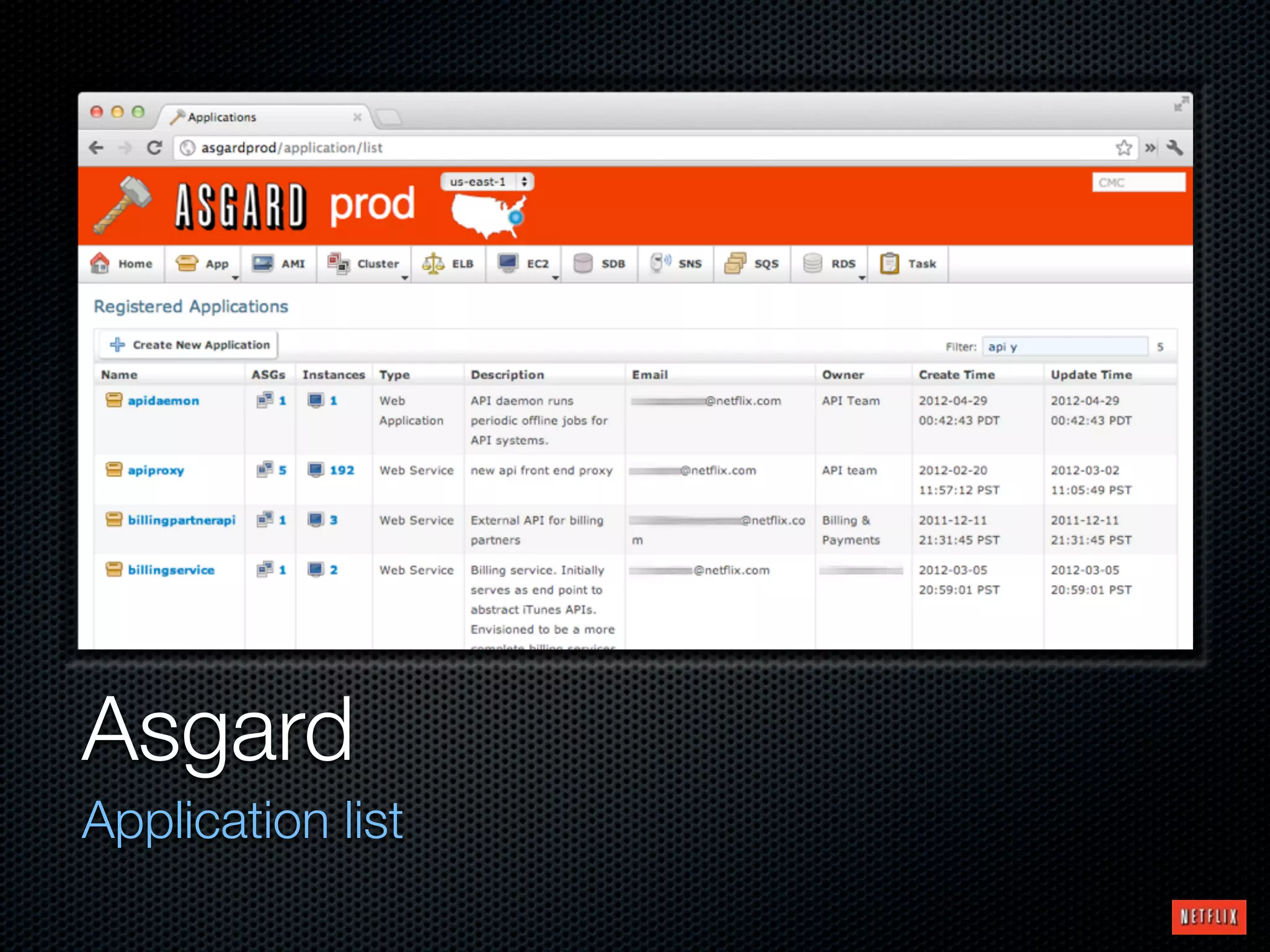Viewport: 1270px width, 952px height.
Task: Sort by Create Time column header
Action: [x=957, y=374]
